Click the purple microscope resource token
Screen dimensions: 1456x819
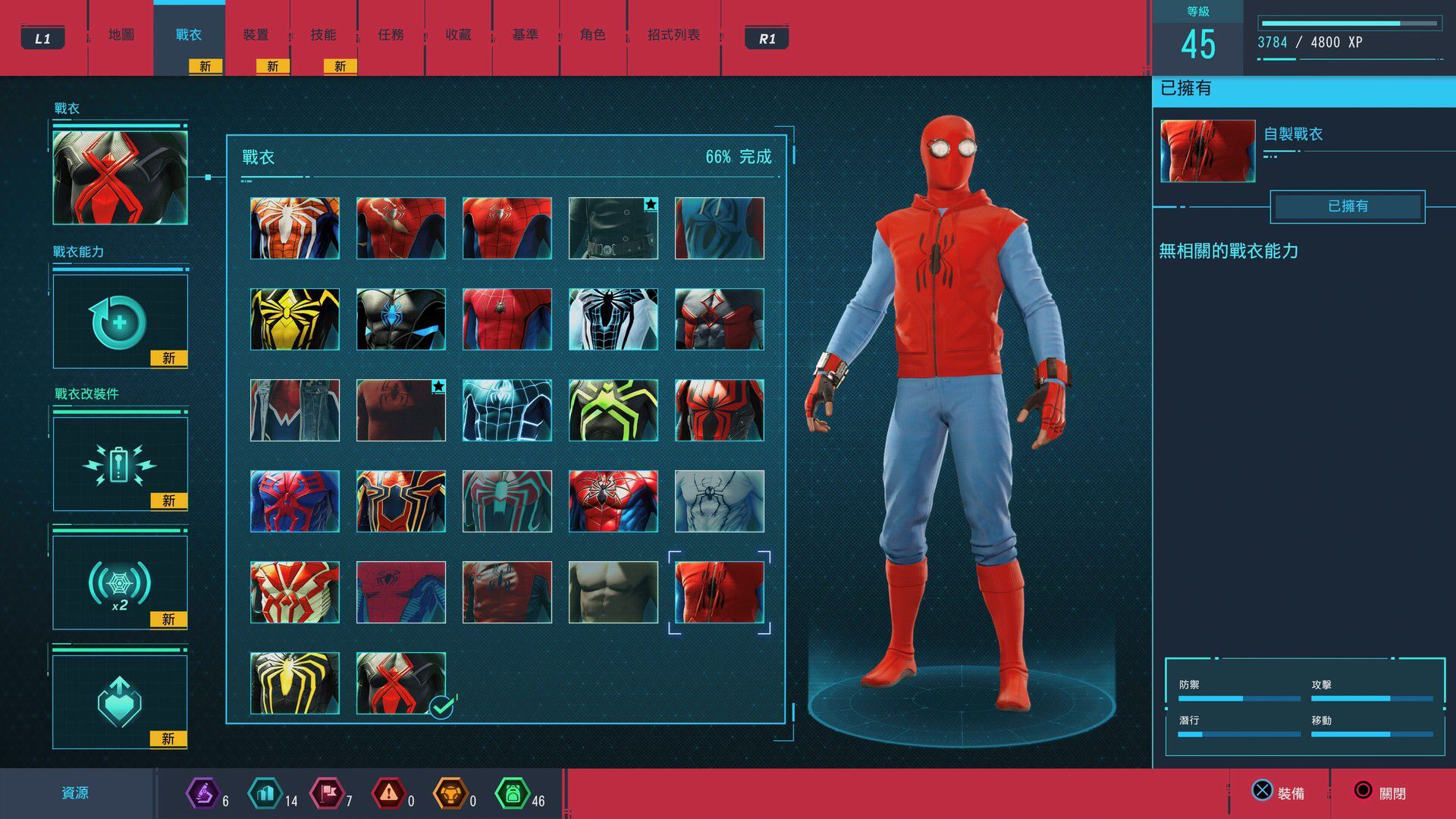[202, 793]
